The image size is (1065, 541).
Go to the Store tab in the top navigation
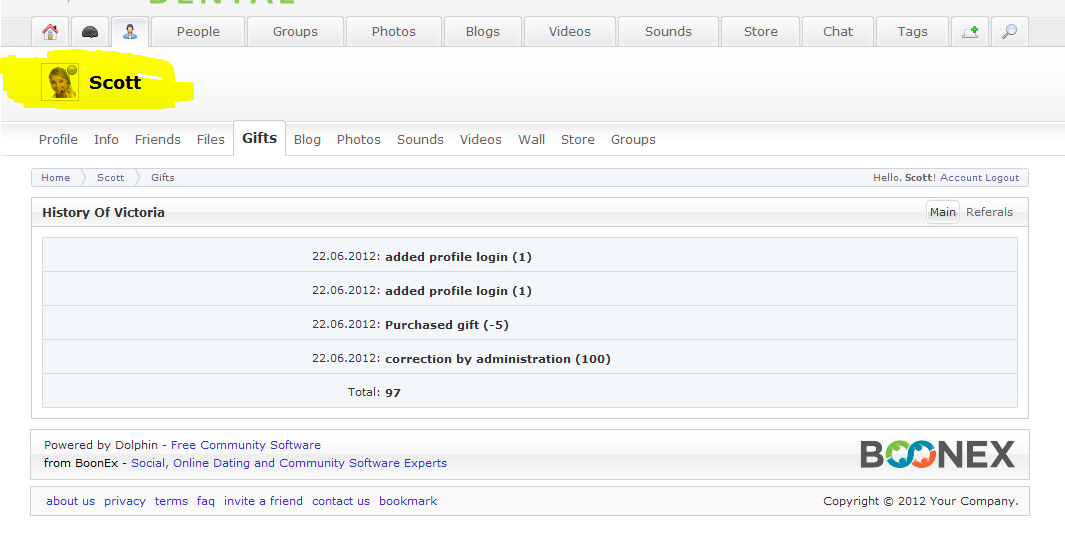click(x=760, y=32)
